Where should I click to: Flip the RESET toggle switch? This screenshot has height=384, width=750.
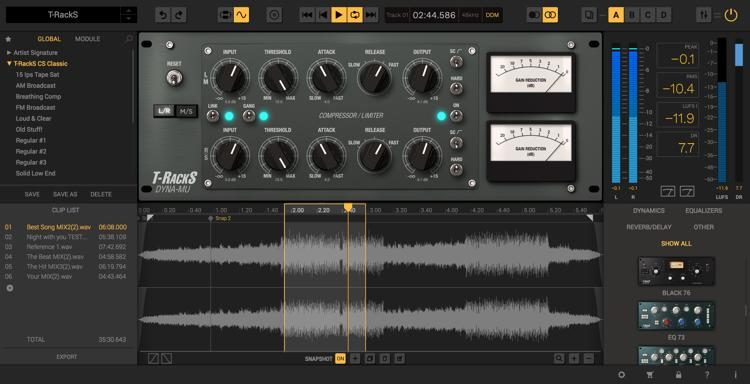(174, 77)
